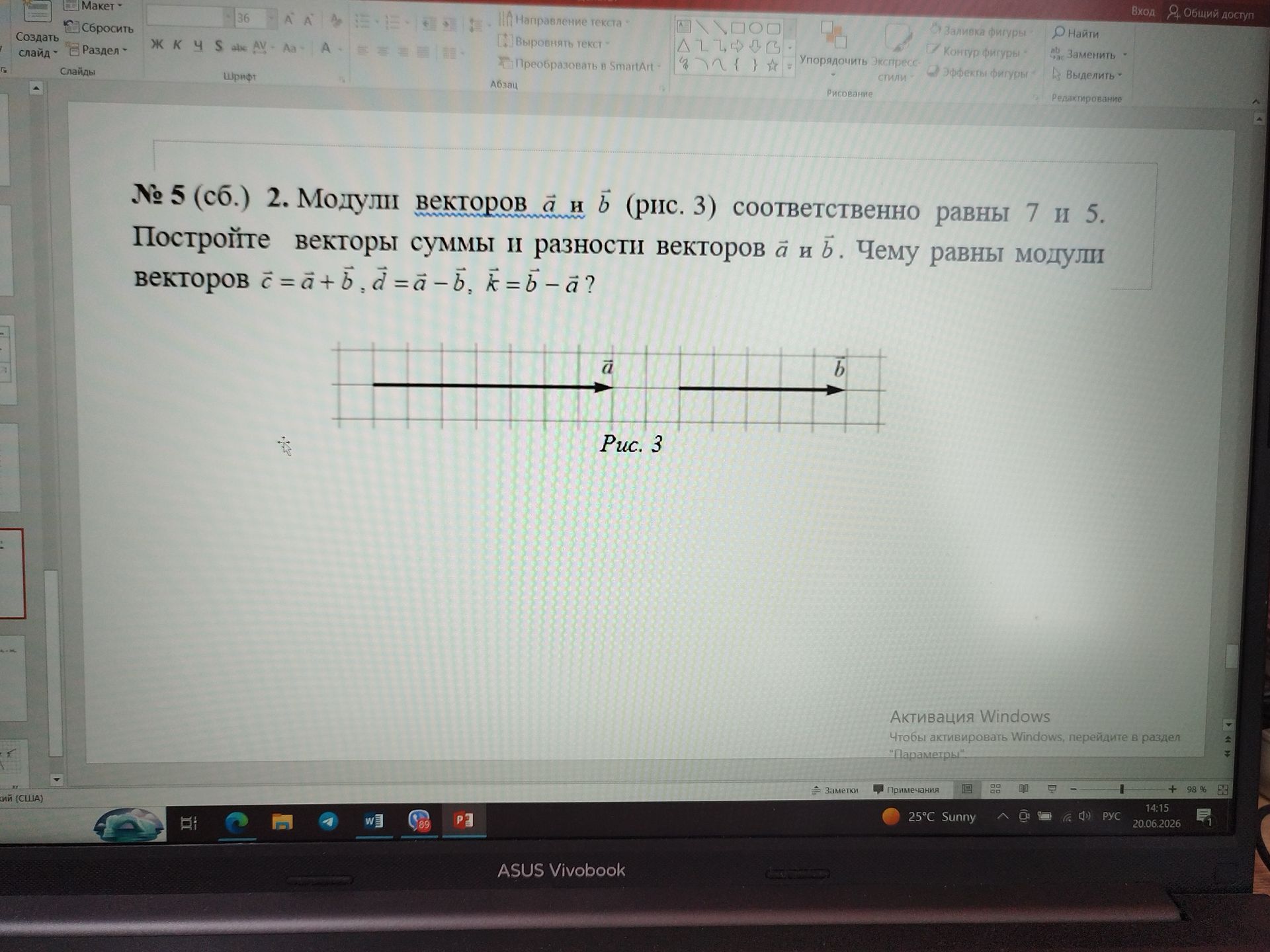The height and width of the screenshot is (952, 1270).
Task: Select the straight line shape
Action: (702, 27)
